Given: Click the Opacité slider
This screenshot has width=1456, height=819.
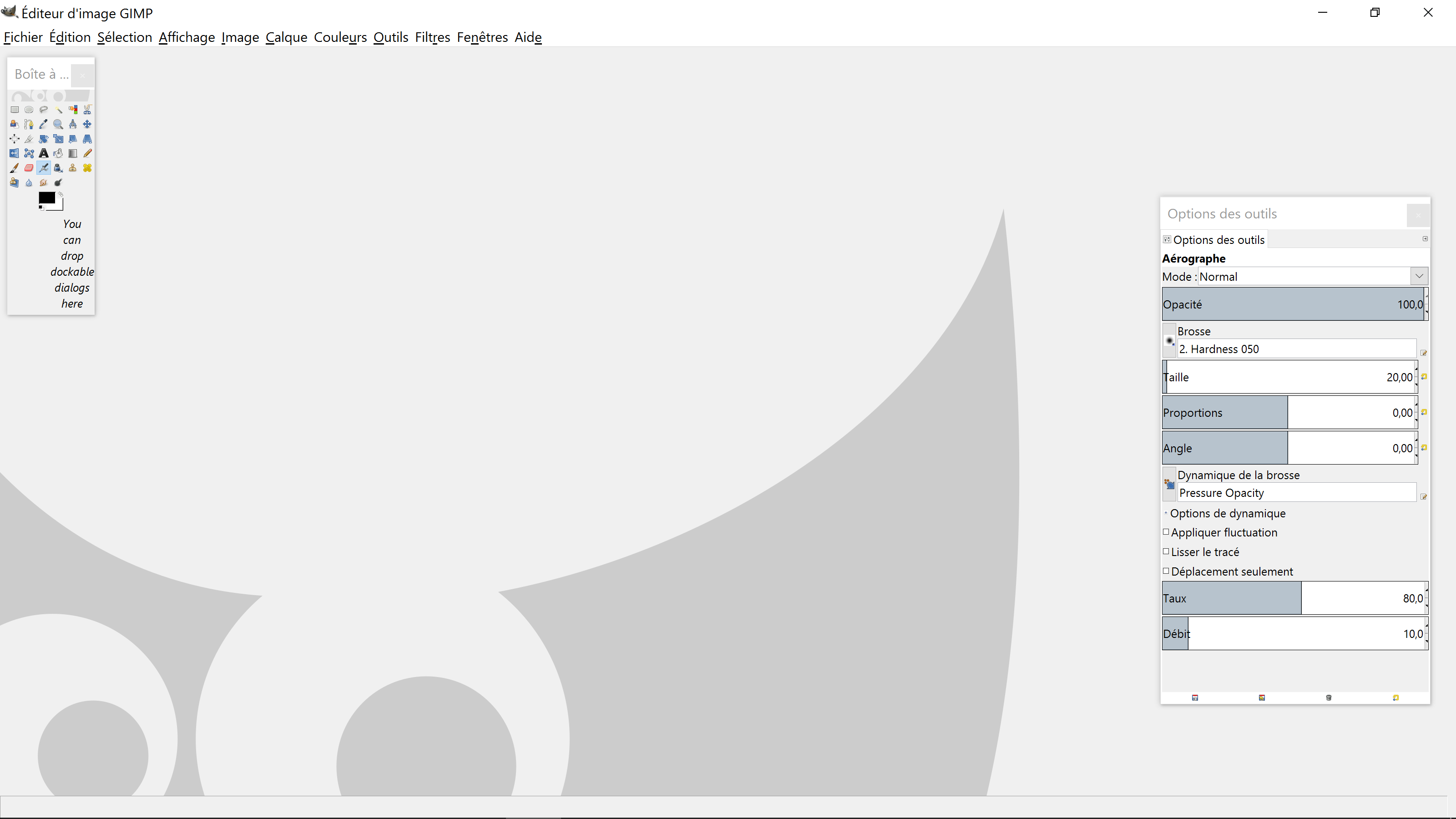Looking at the screenshot, I should tap(1293, 304).
